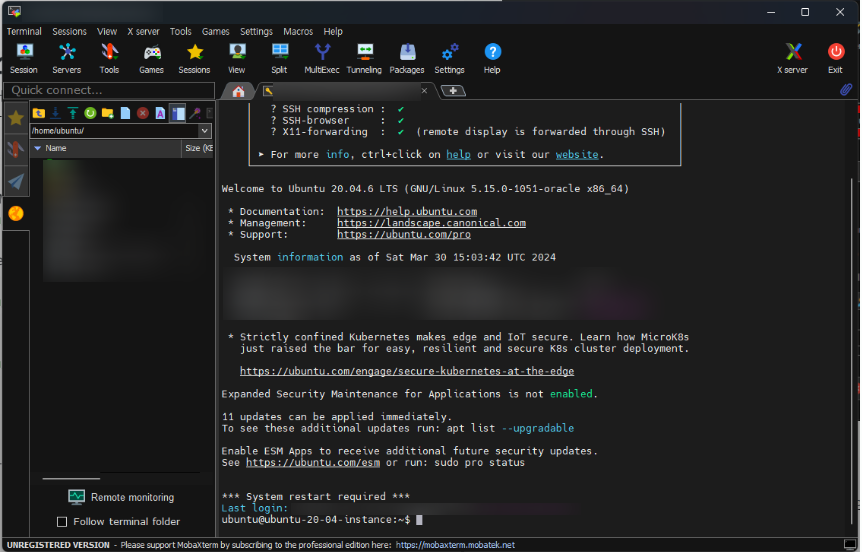
Task: Create new folder in SFTP browser
Action: 108,113
